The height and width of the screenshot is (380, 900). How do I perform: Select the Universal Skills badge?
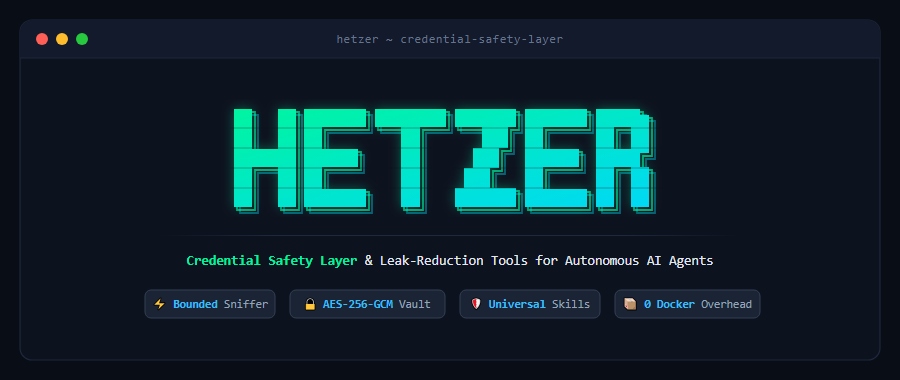[530, 304]
